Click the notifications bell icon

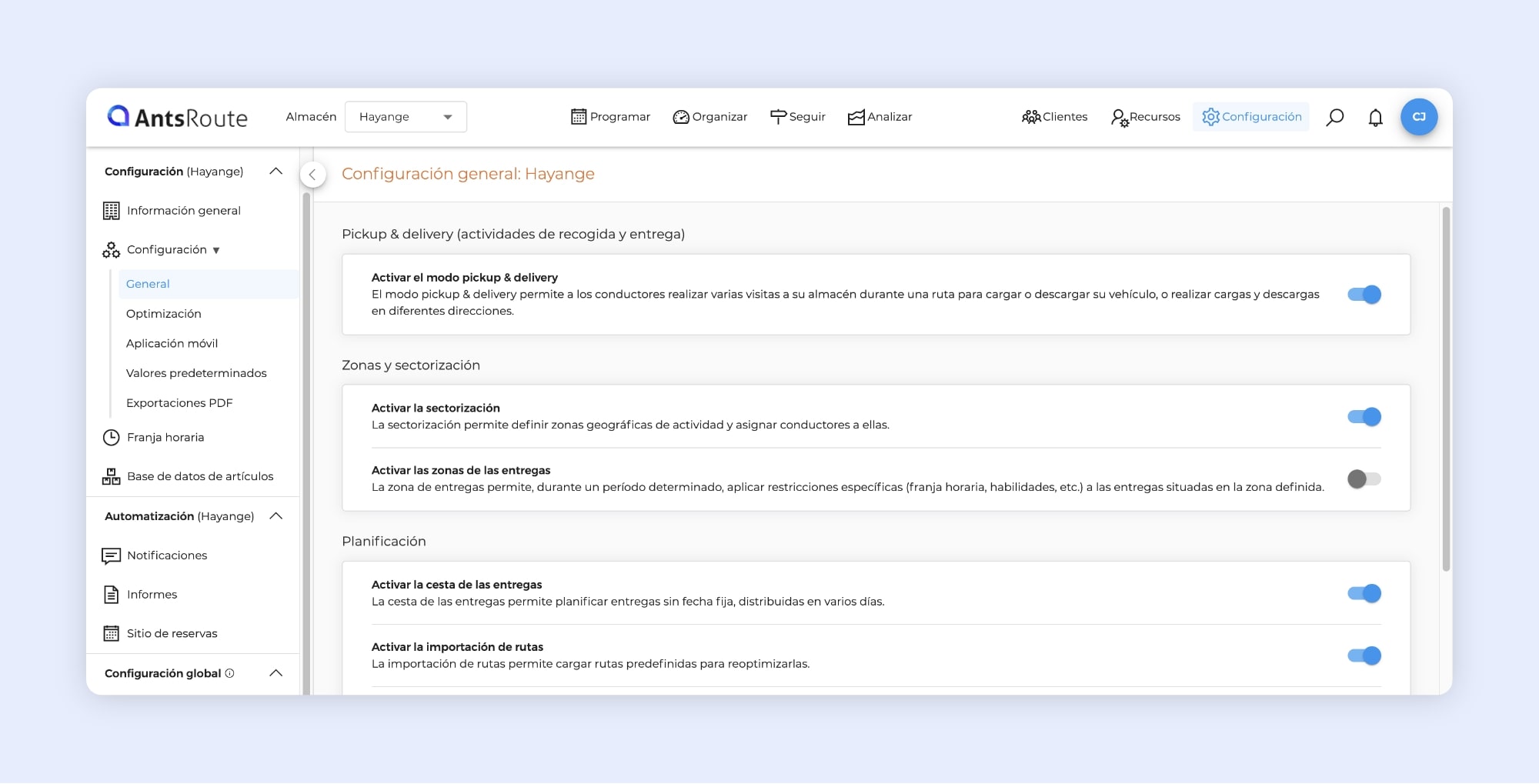[x=1375, y=118]
